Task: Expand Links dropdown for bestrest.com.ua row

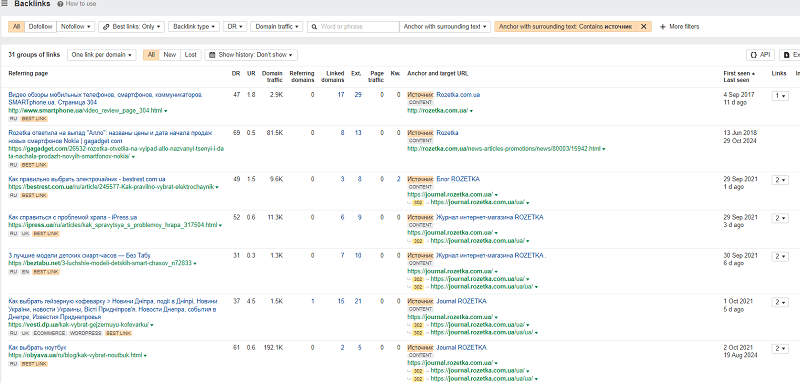Action: point(780,180)
